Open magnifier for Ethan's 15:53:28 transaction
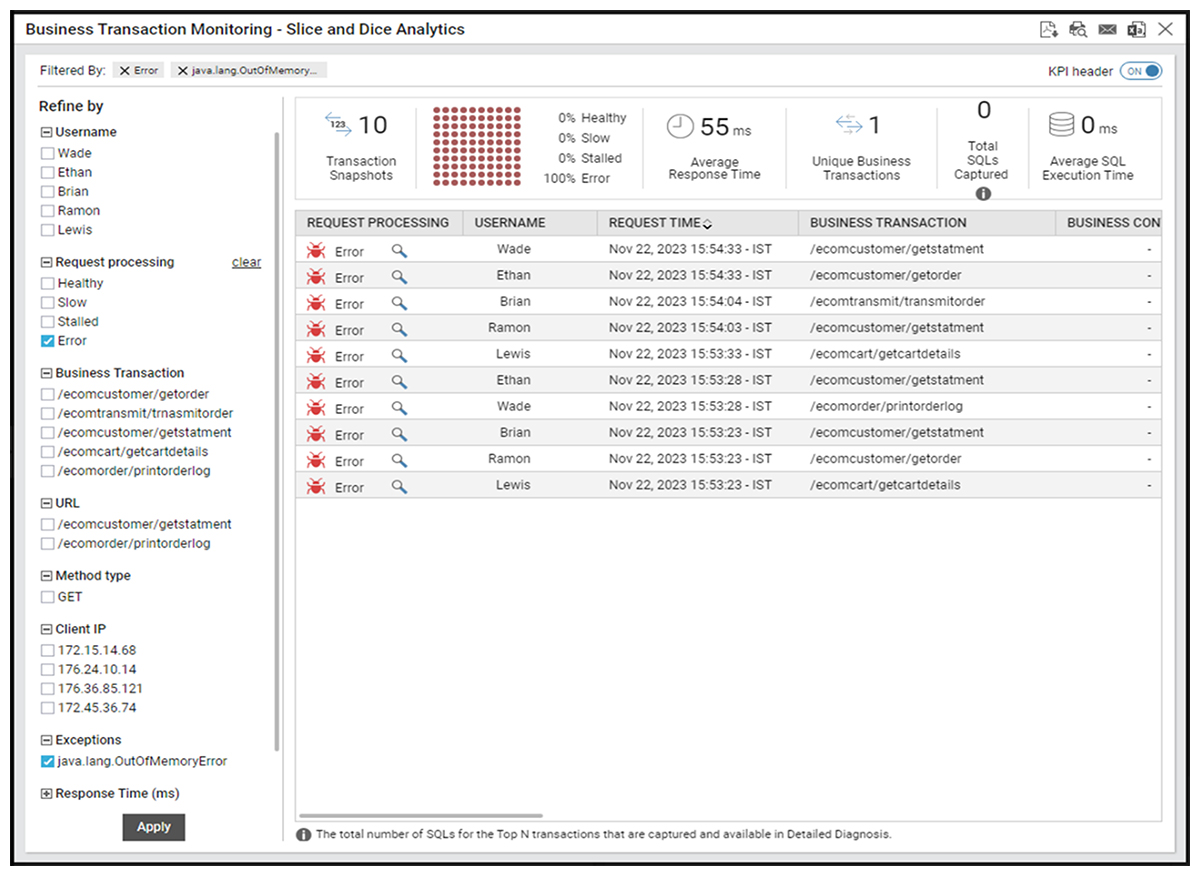This screenshot has height=876, width=1200. click(399, 382)
